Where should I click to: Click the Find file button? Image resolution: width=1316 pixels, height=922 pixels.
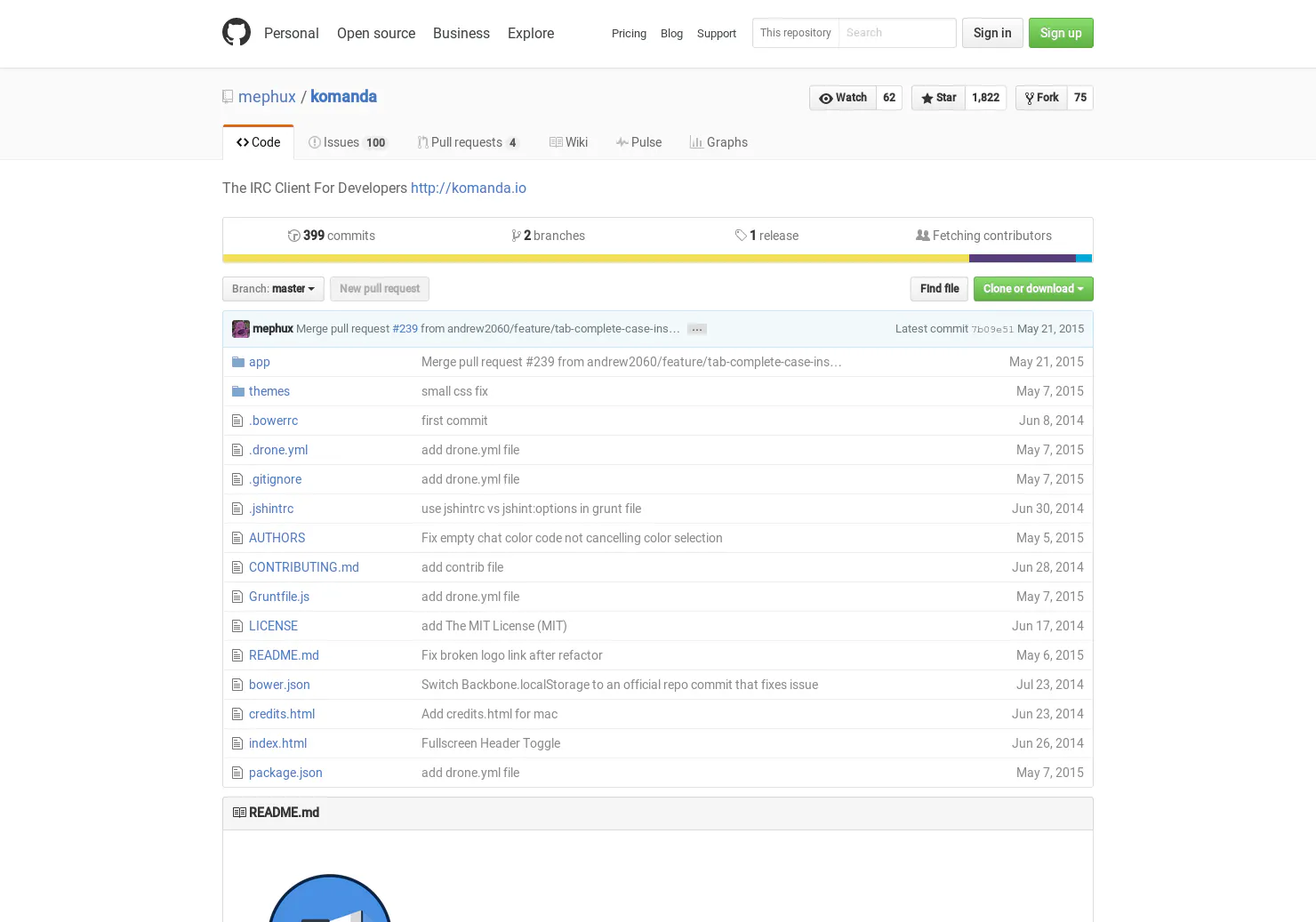tap(939, 289)
